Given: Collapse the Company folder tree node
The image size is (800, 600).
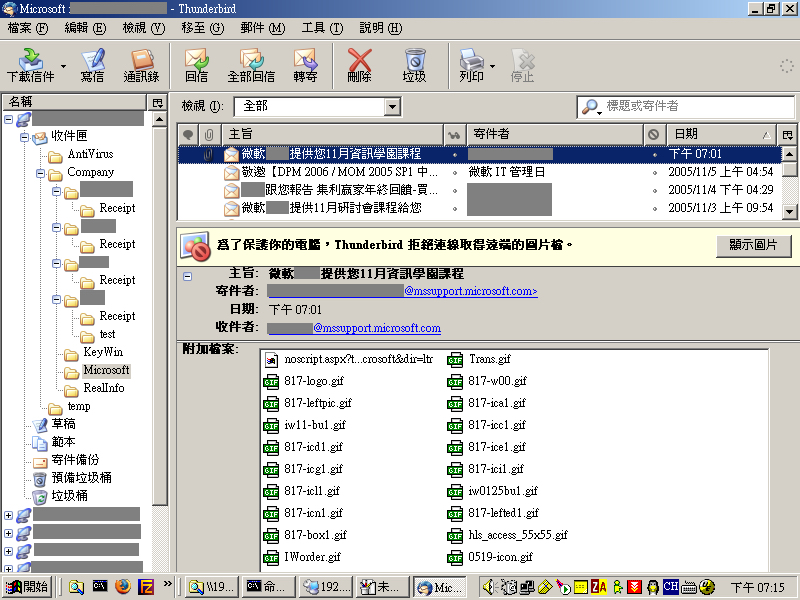Looking at the screenshot, I should 41,173.
